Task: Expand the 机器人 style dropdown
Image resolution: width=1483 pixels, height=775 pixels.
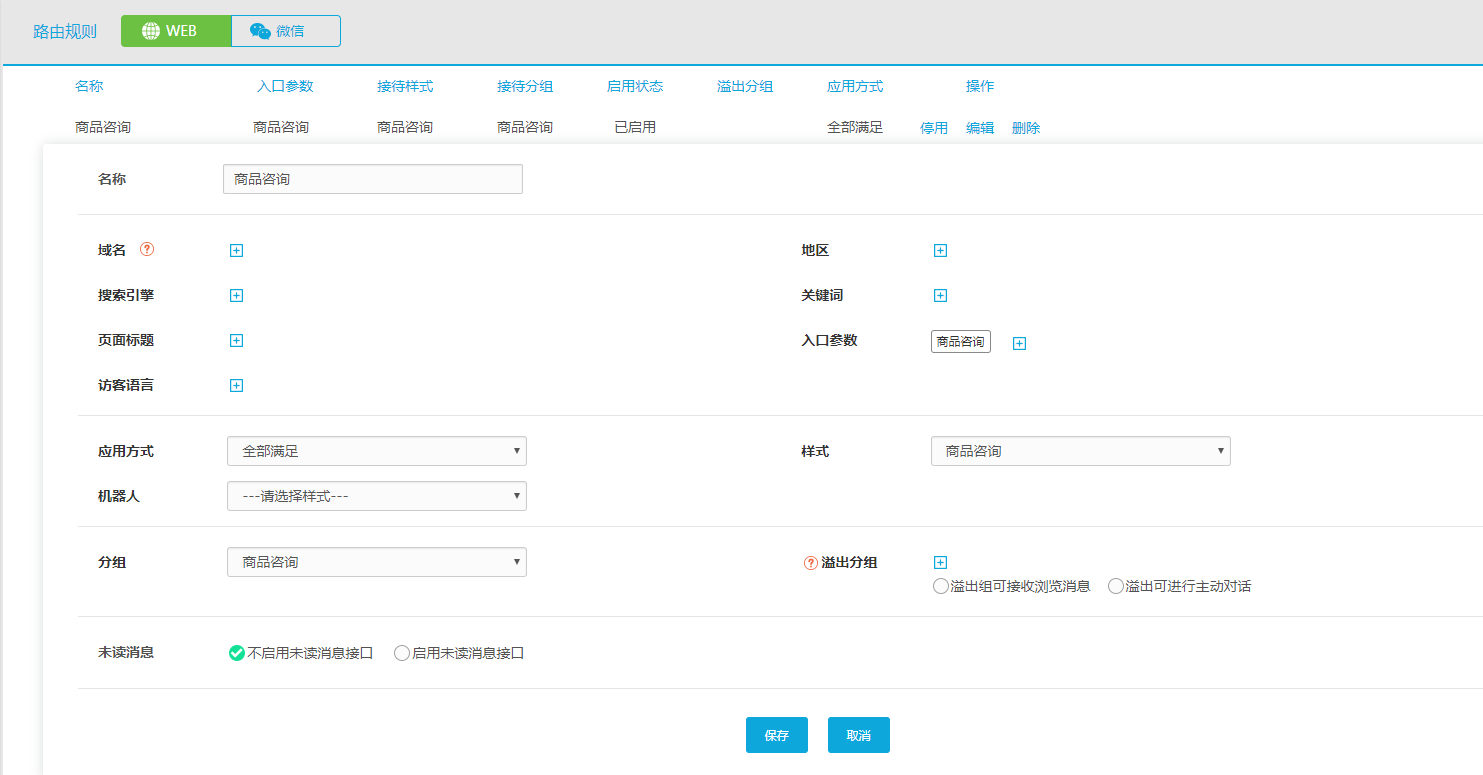Action: [376, 497]
